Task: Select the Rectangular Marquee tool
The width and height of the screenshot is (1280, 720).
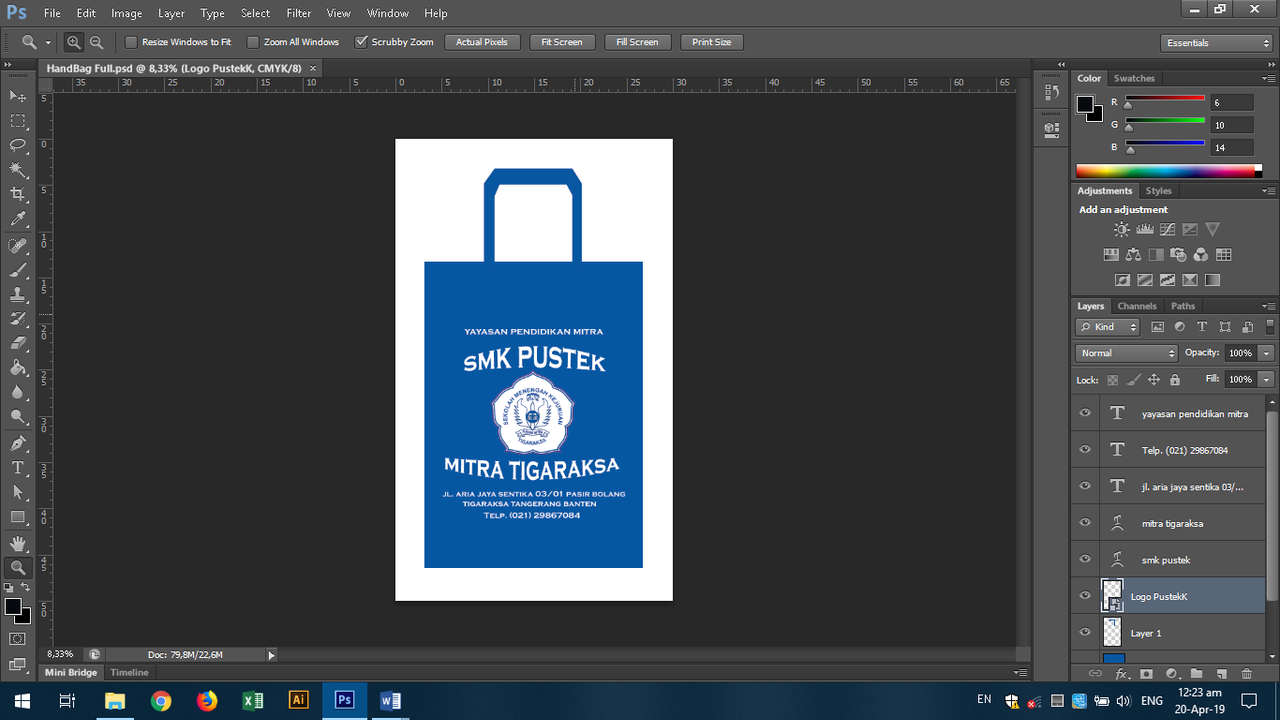Action: (18, 121)
